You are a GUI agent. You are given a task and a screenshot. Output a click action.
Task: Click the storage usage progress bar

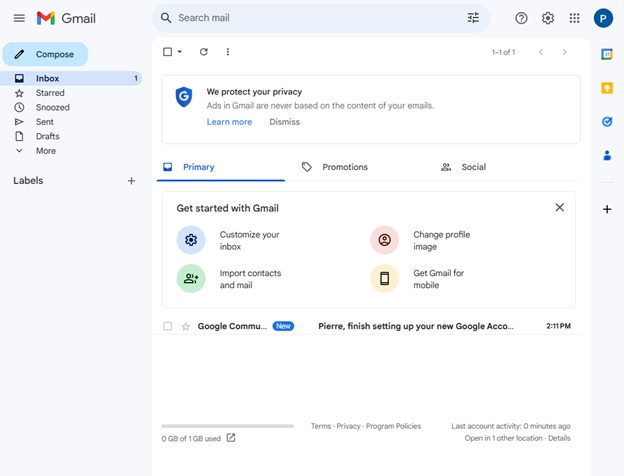point(228,426)
